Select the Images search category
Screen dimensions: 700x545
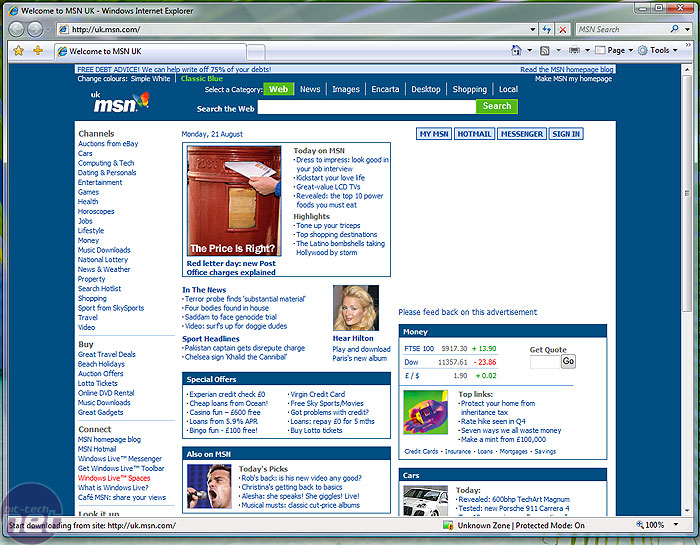[x=346, y=89]
